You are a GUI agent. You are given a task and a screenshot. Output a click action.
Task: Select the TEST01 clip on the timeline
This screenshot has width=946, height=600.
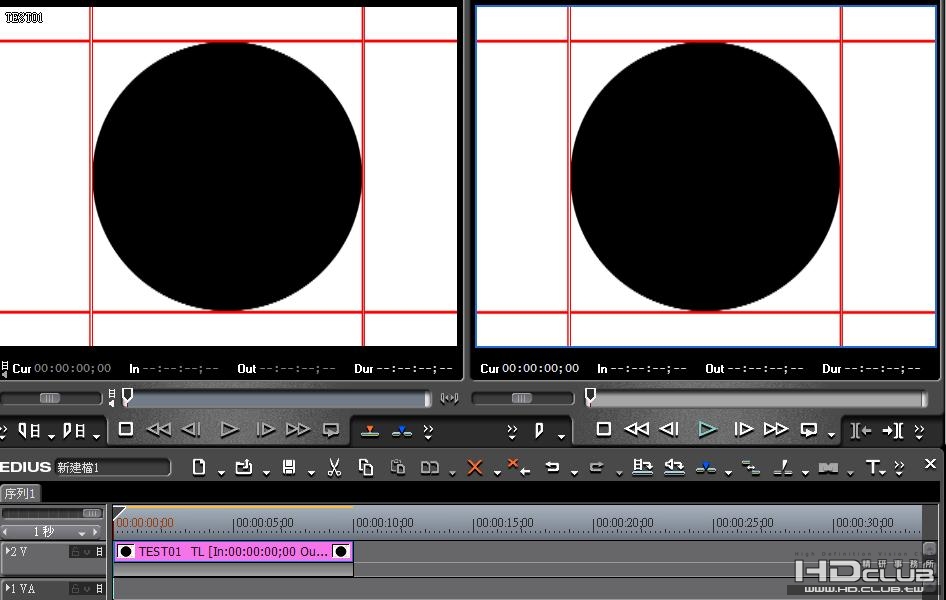tap(232, 552)
